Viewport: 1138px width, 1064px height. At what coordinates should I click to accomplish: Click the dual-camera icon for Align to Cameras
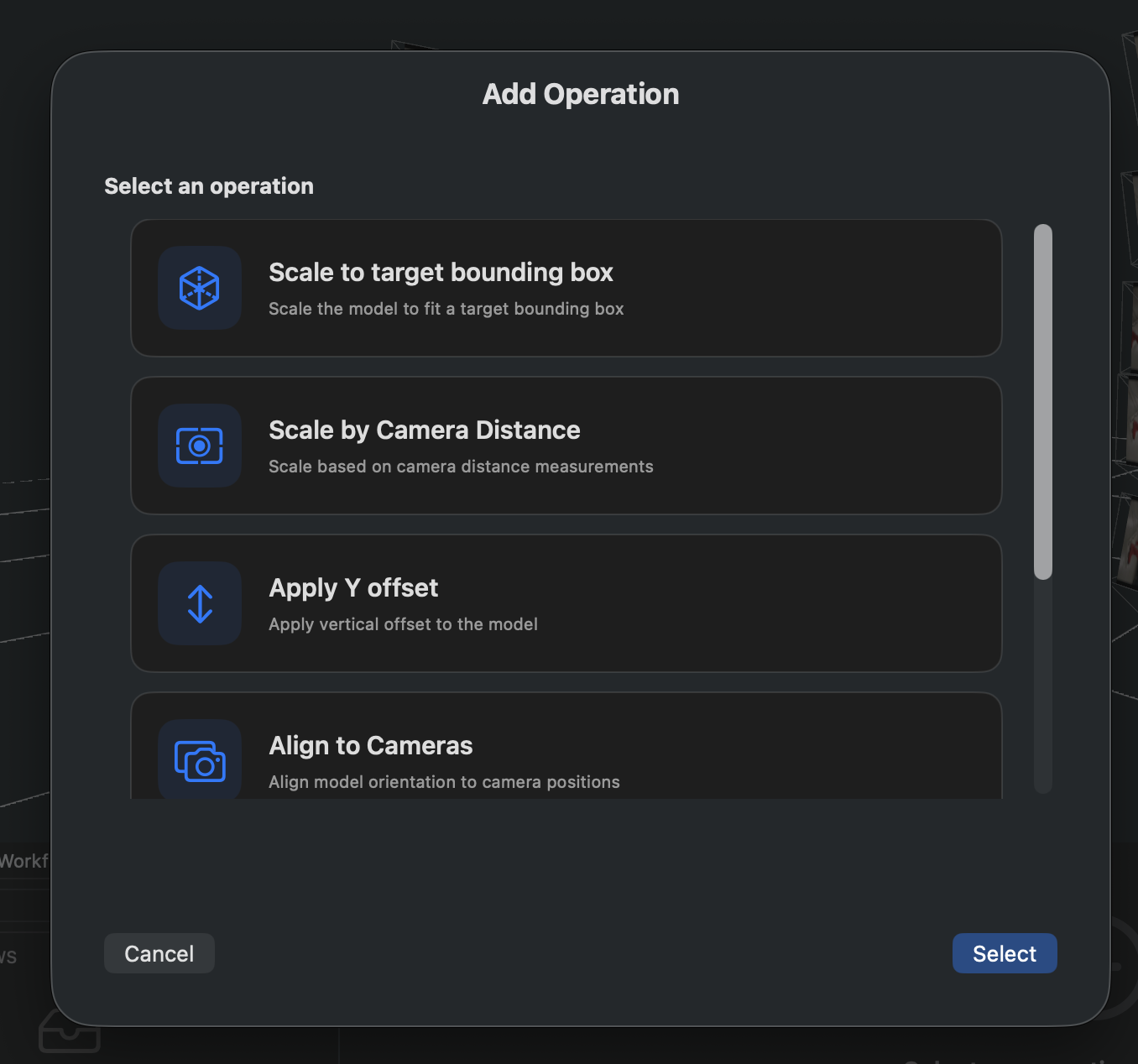[199, 759]
